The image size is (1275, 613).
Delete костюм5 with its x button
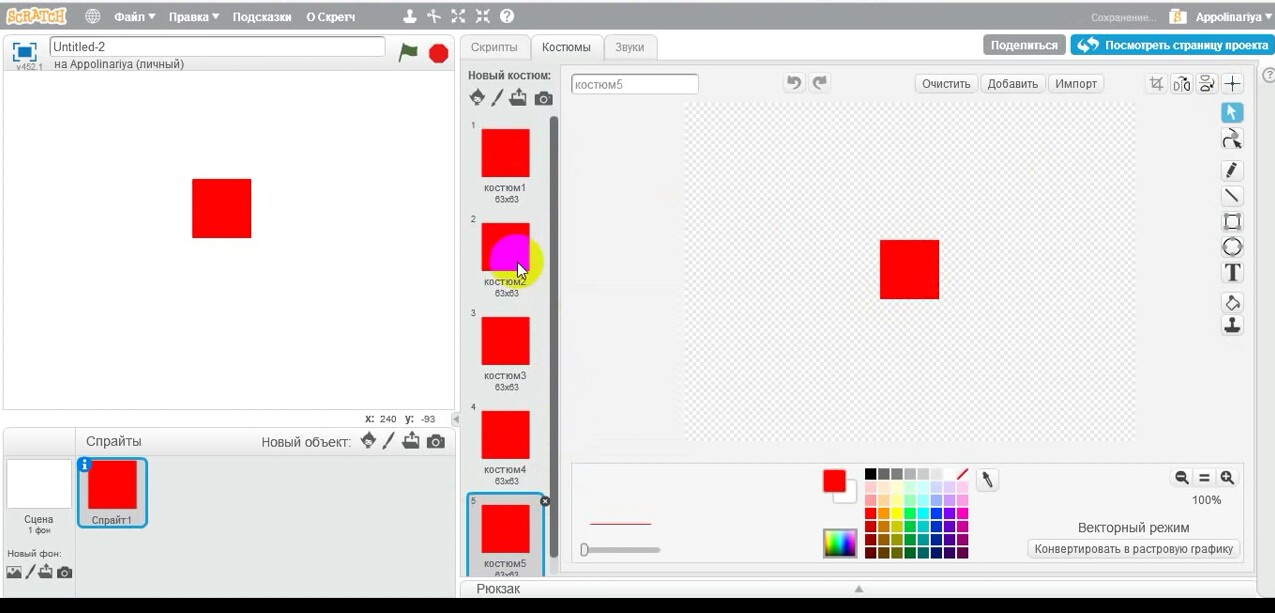point(545,501)
